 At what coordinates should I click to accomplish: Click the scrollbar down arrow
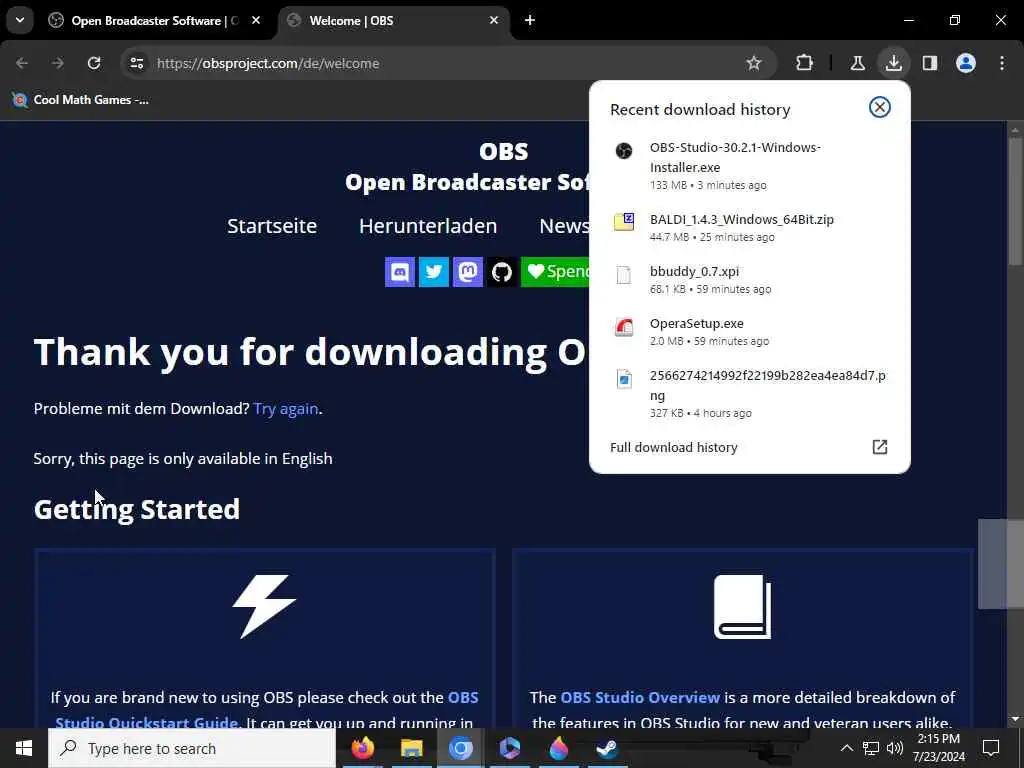tap(1014, 719)
